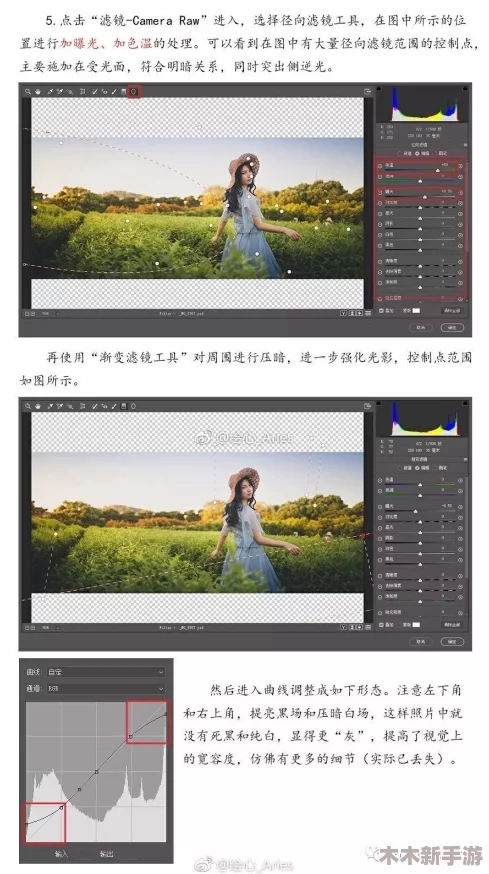Click minus icon beside 曝光 in Radial Filter panel
Screen dimensions: 489x874
(x=380, y=192)
